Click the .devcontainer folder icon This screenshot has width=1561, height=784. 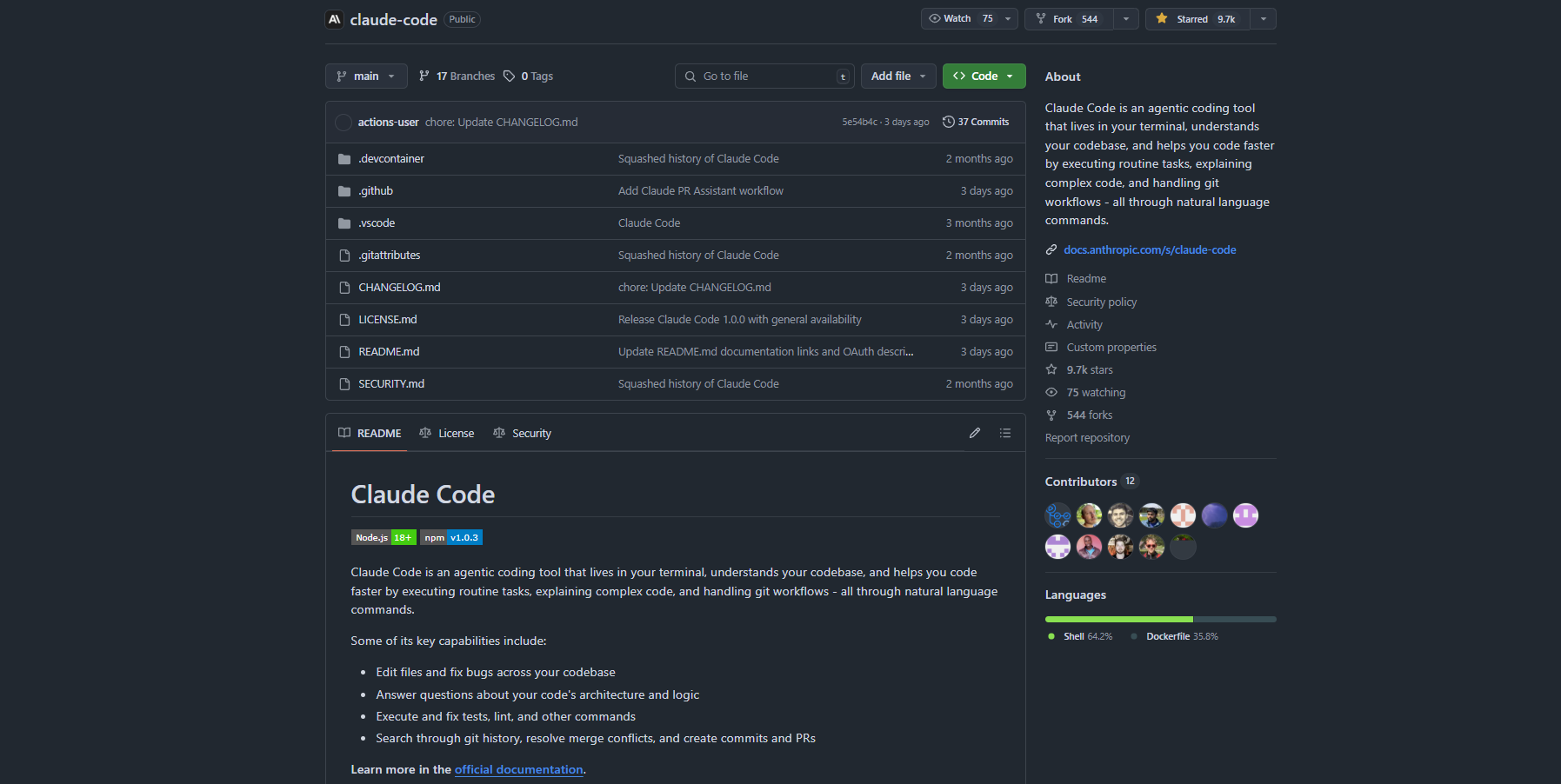pos(344,159)
